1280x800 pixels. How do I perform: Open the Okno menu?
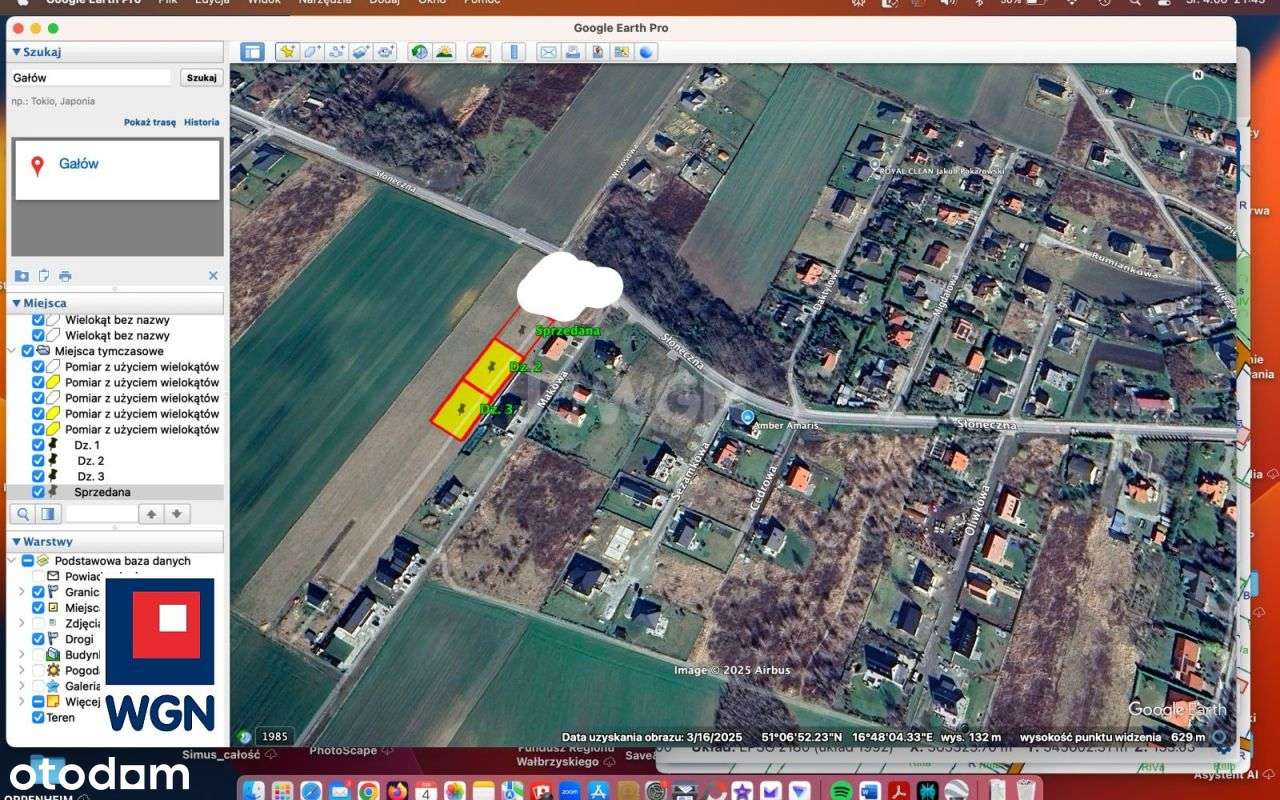(x=432, y=3)
